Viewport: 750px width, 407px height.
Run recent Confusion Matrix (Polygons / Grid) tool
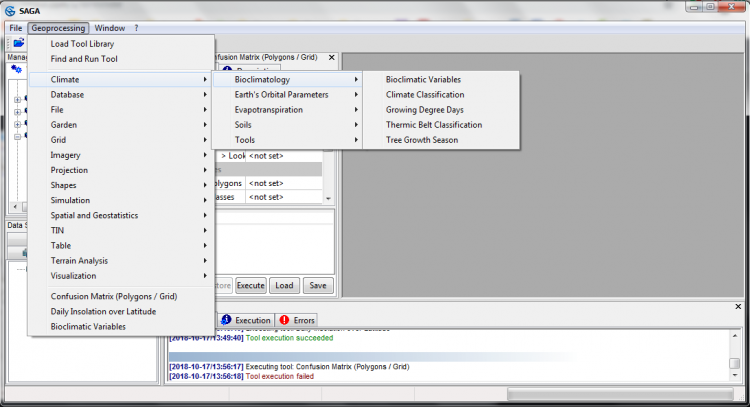tap(121, 297)
